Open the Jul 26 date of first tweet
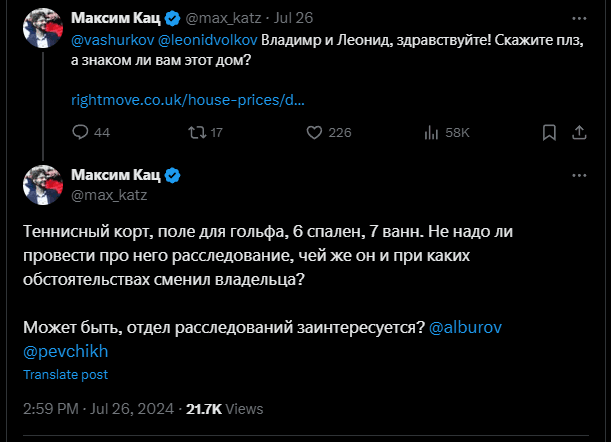Image resolution: width=611 pixels, height=442 pixels. (x=292, y=18)
